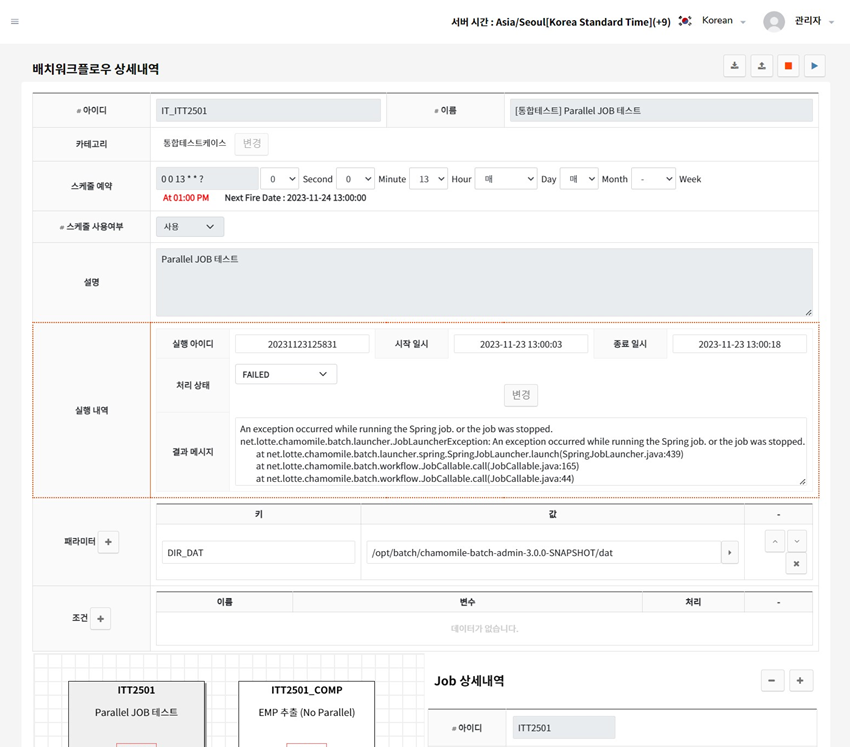
Task: Click the 종료 일시 field
Action: tap(739, 344)
